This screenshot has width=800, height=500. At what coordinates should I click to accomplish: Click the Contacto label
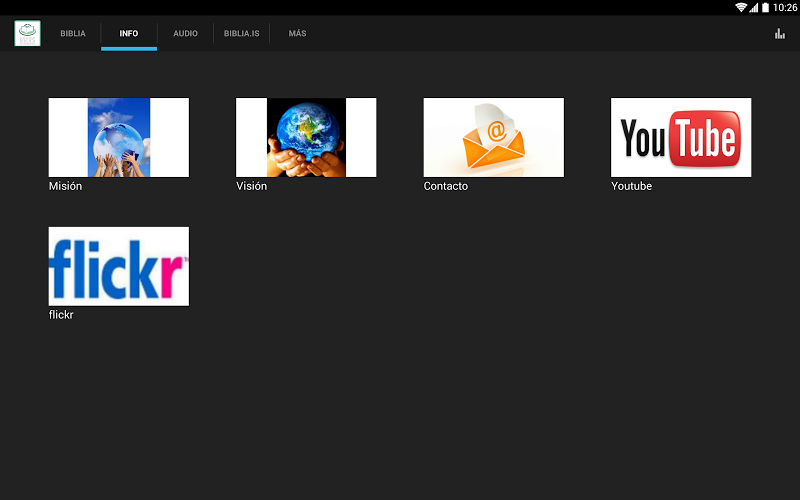445,186
